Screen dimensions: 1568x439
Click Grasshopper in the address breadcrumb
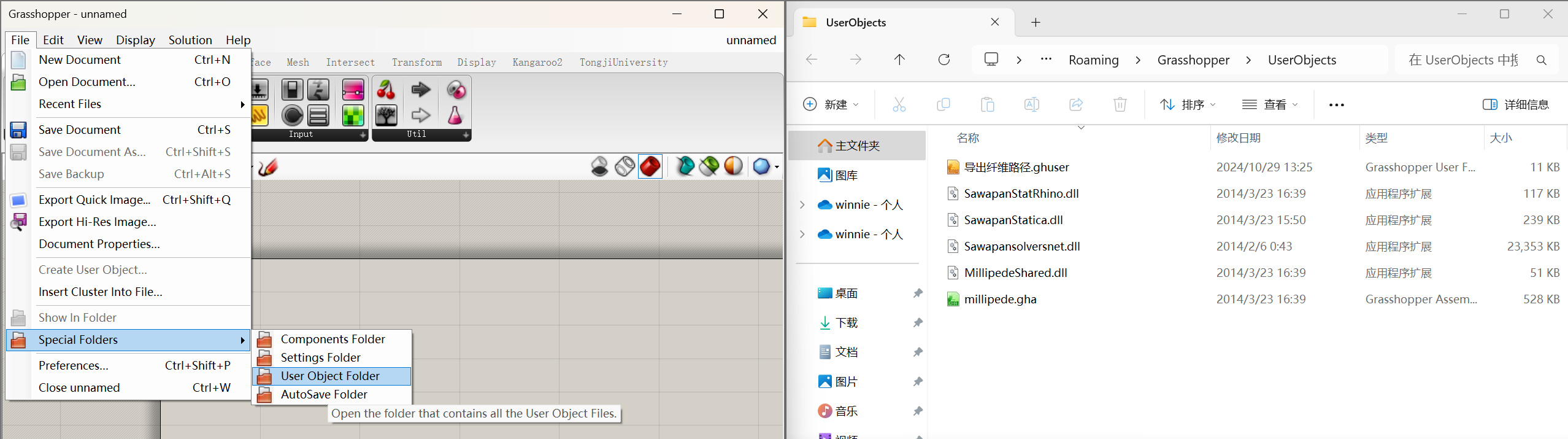(1193, 60)
